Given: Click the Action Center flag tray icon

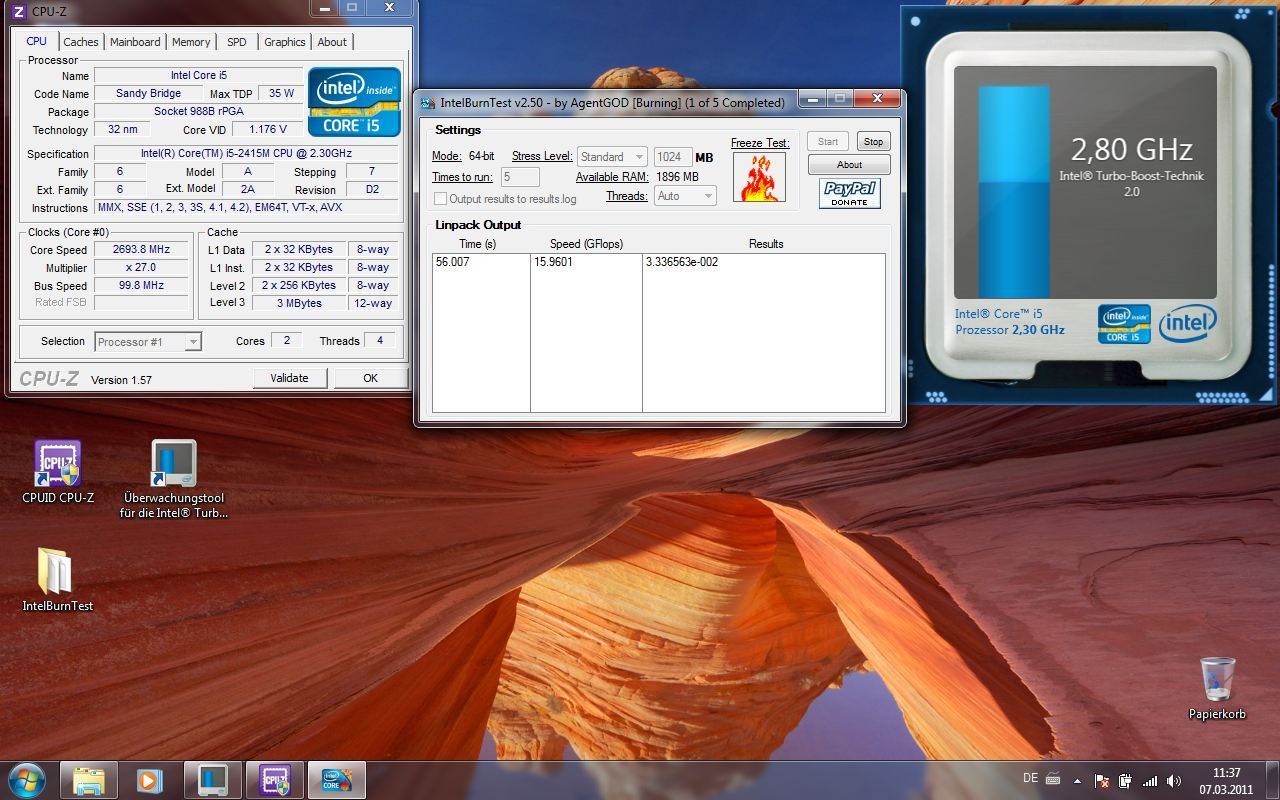Looking at the screenshot, I should [x=1101, y=781].
